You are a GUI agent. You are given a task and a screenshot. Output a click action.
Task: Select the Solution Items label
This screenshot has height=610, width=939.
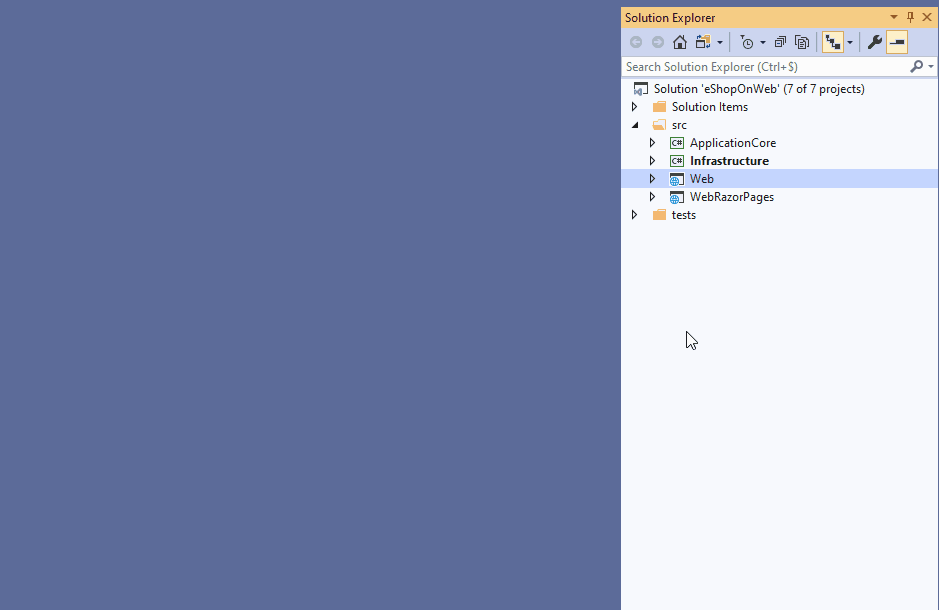click(710, 107)
